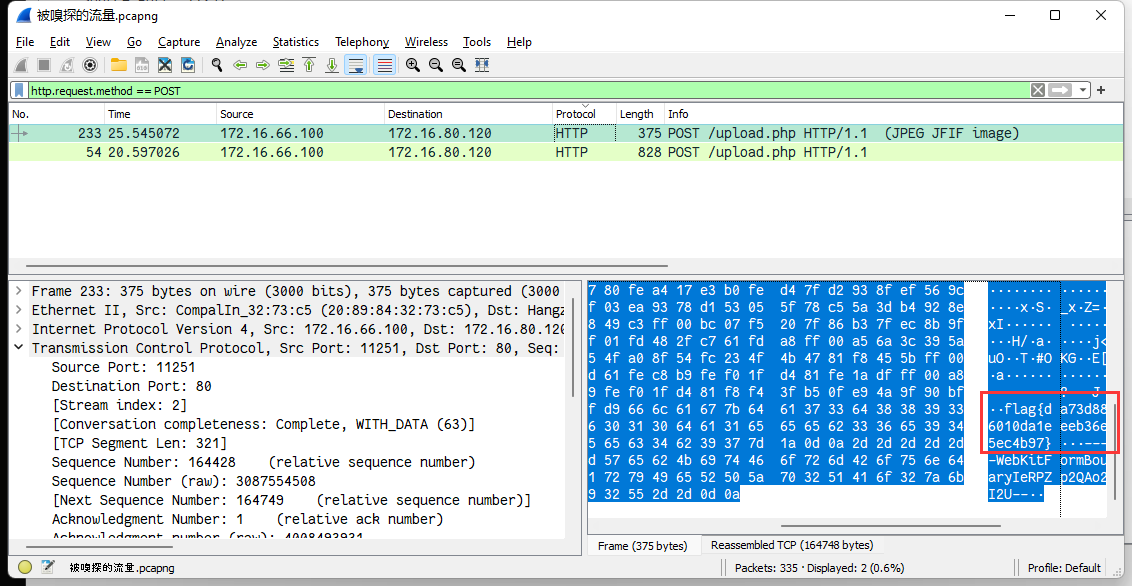The height and width of the screenshot is (586, 1132).
Task: Switch to Reassembled TCP tab
Action: 792,545
